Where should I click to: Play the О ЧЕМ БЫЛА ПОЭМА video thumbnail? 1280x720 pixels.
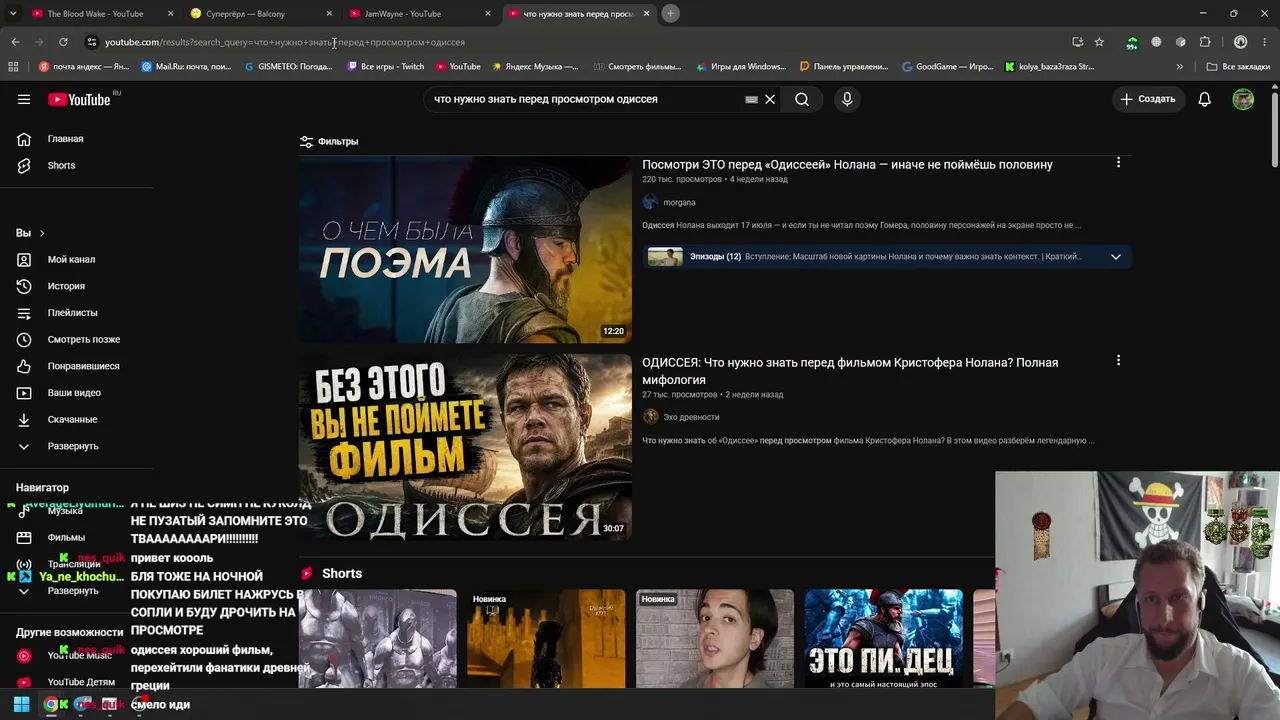tap(465, 250)
